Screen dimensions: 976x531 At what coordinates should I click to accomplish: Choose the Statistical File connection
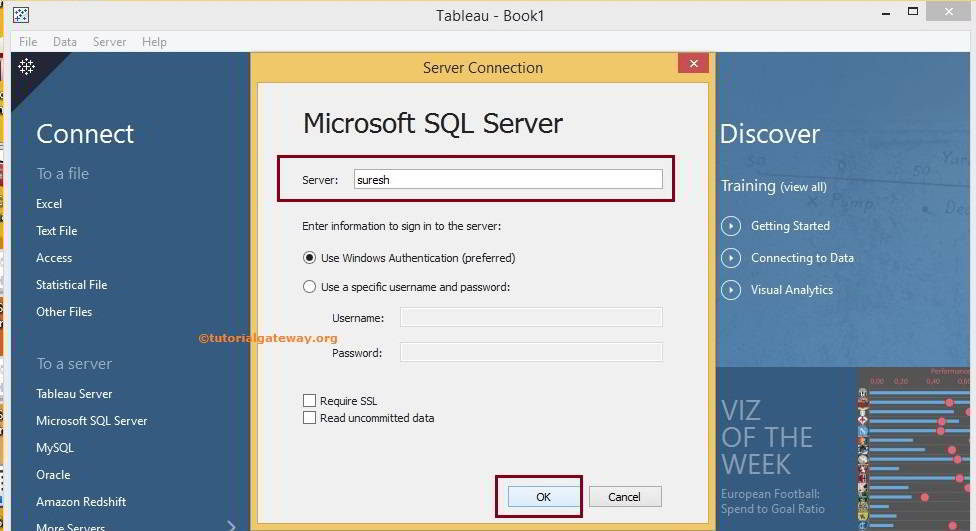pyautogui.click(x=72, y=285)
